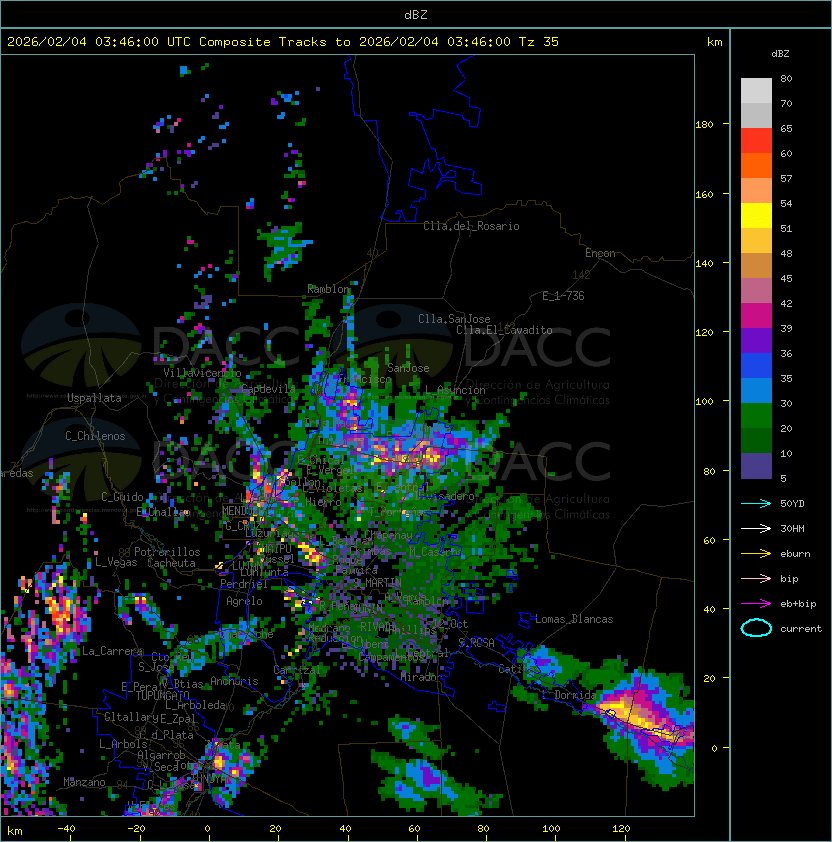Click the 'Tz 35' header value
The image size is (832, 842).
click(x=539, y=42)
